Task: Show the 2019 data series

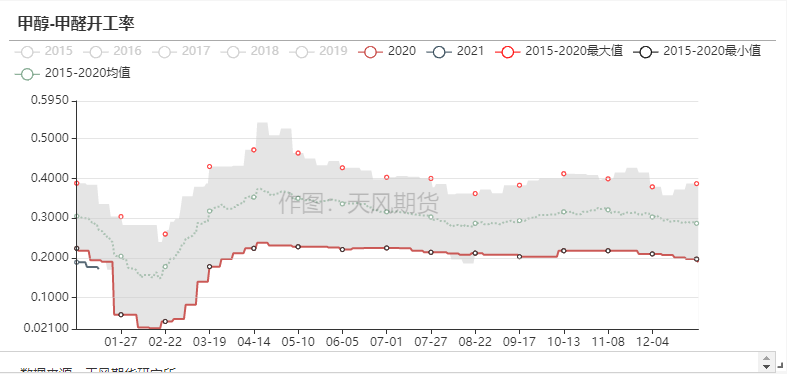Action: [x=302, y=52]
